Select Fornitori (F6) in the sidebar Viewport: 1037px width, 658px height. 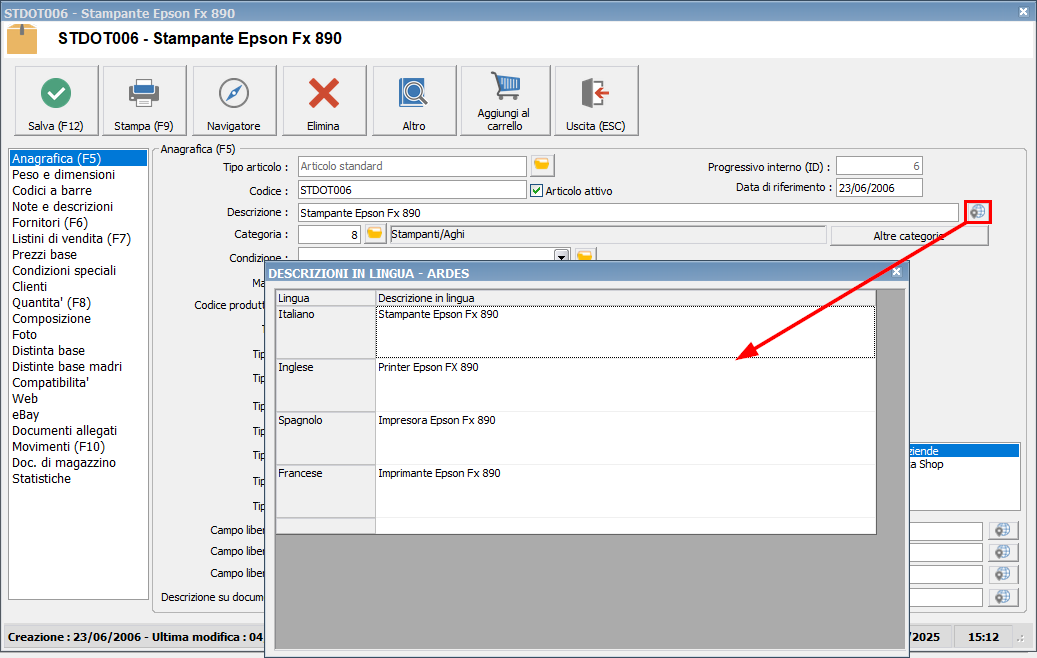click(x=49, y=222)
